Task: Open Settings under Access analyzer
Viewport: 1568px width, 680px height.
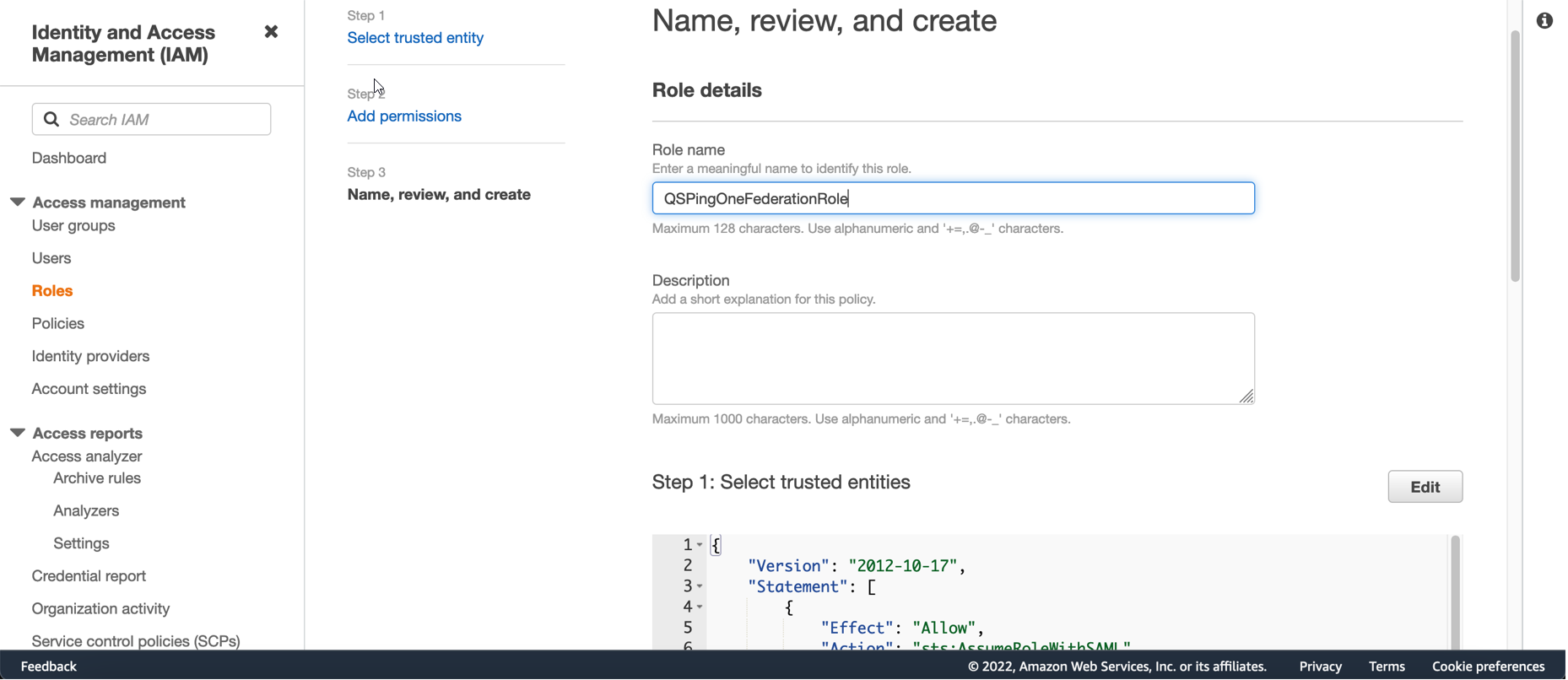Action: click(81, 543)
